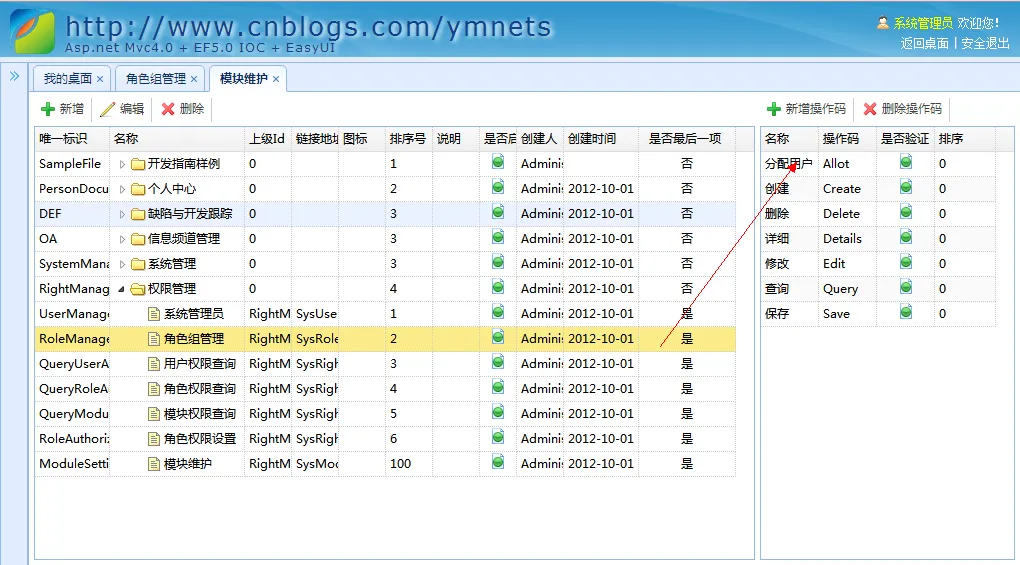Toggle green status indicator in Allot row
Screen dimensions: 1020x565
(906, 162)
